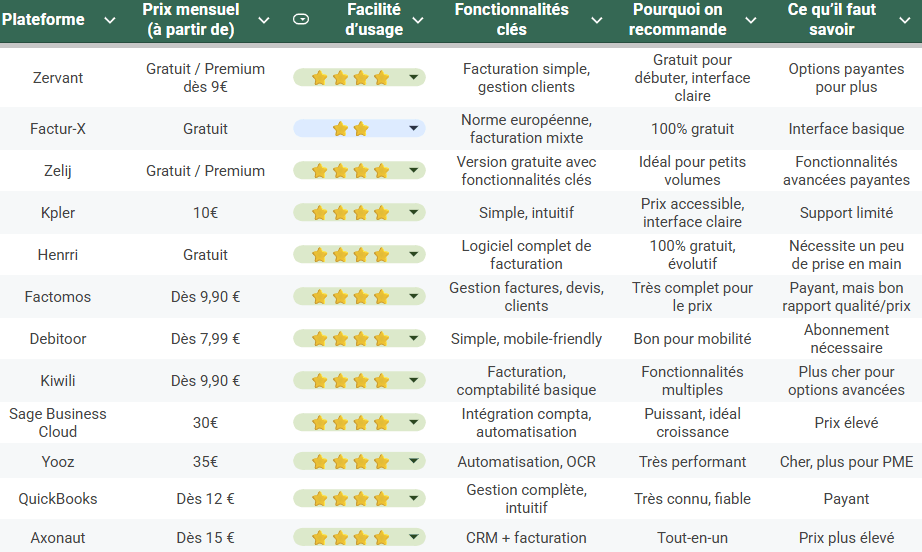This screenshot has height=552, width=922.
Task: Select the Kiwili "Plus cher pour options avancées" cell
Action: tap(847, 381)
